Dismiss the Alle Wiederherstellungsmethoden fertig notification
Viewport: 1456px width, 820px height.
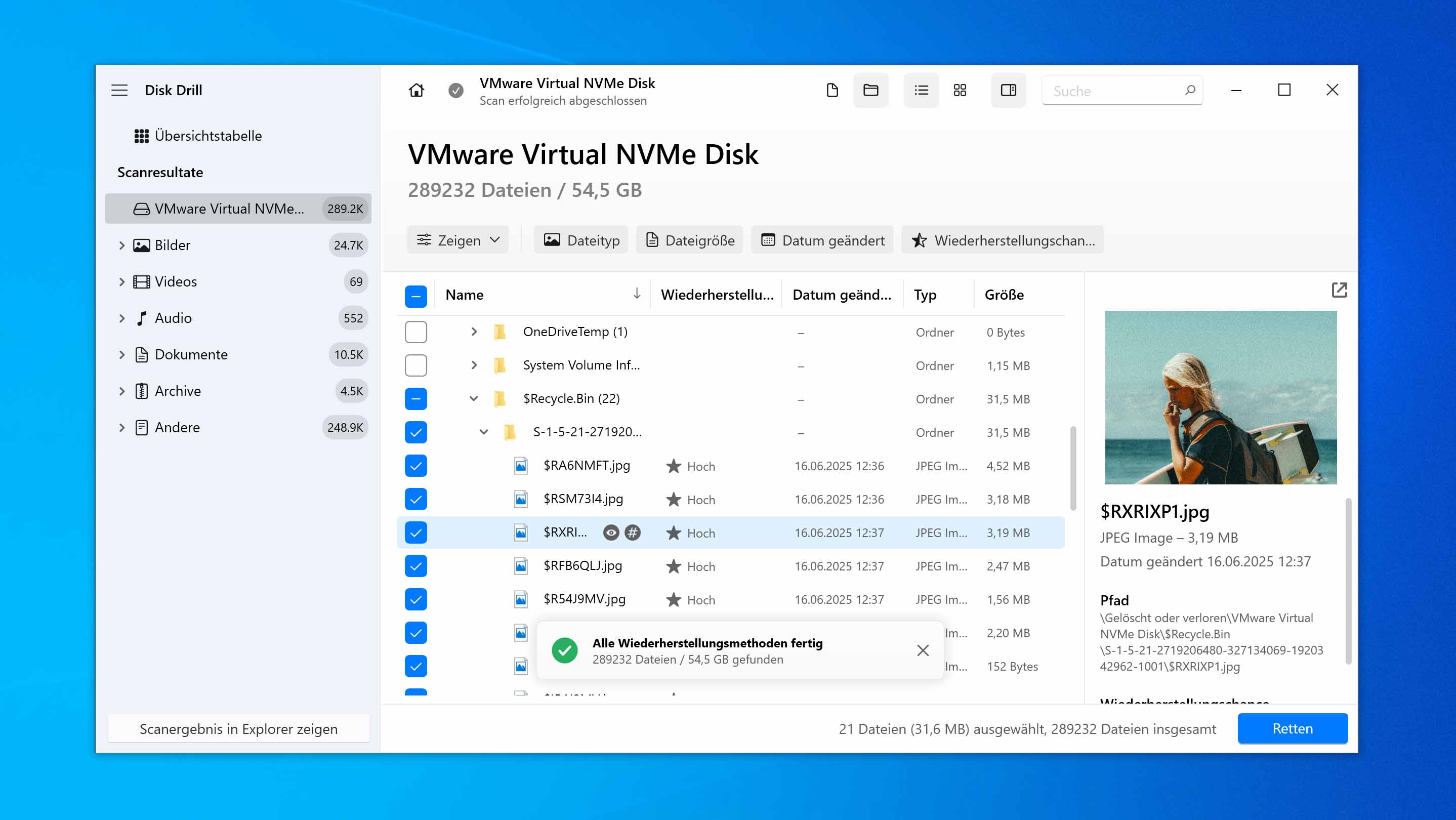coord(923,650)
